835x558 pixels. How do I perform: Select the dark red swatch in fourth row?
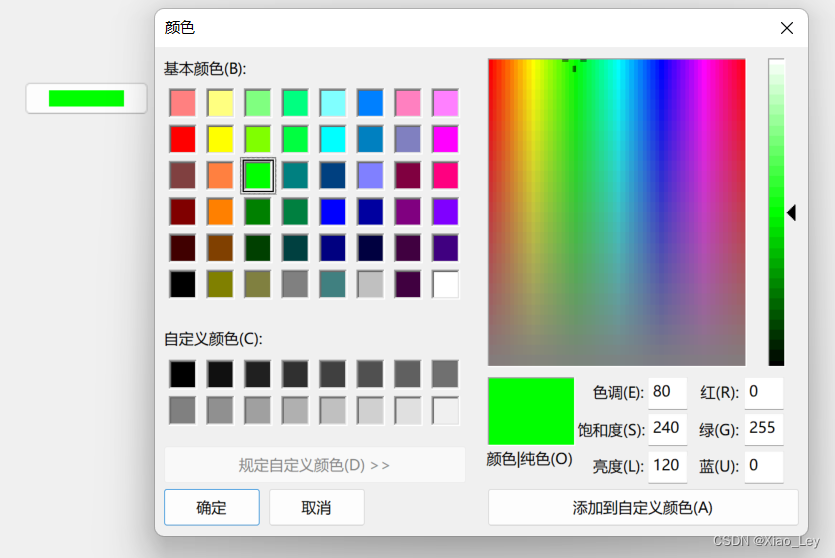183,211
